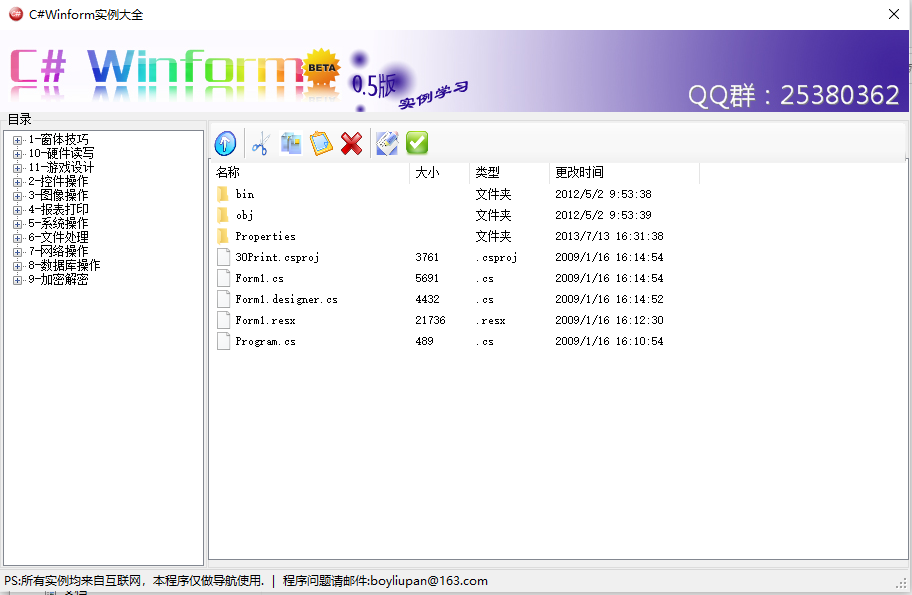Select the Properties folder icon
The height and width of the screenshot is (595, 912).
(x=223, y=236)
